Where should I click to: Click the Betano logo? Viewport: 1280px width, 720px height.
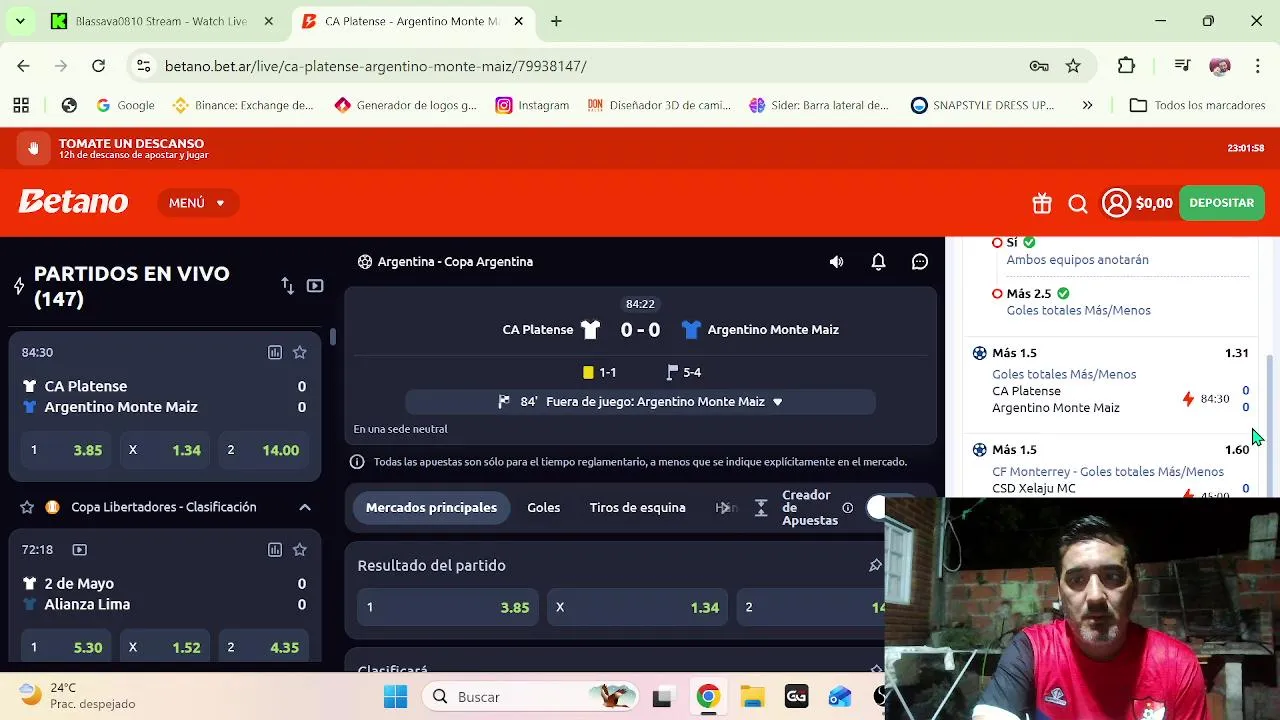[73, 202]
